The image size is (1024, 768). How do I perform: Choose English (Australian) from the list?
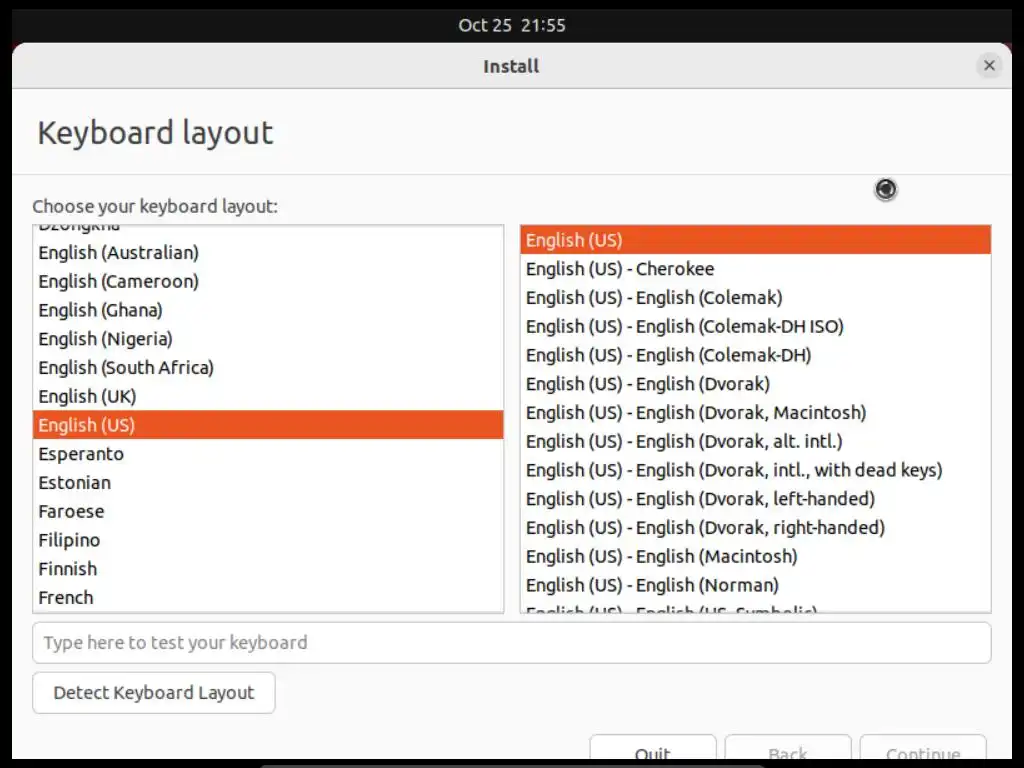(268, 253)
